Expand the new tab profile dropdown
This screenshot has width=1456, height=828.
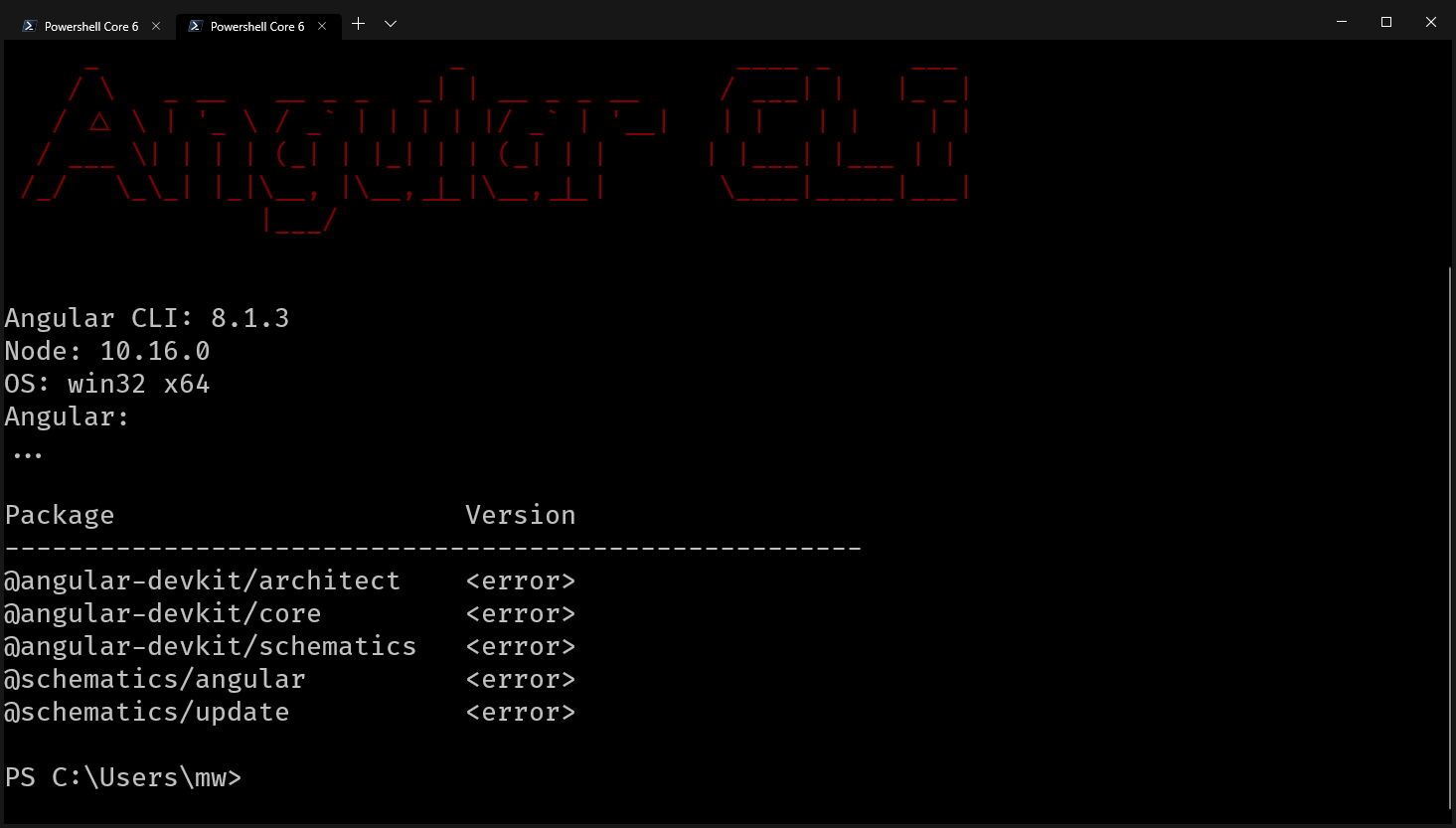[x=391, y=24]
